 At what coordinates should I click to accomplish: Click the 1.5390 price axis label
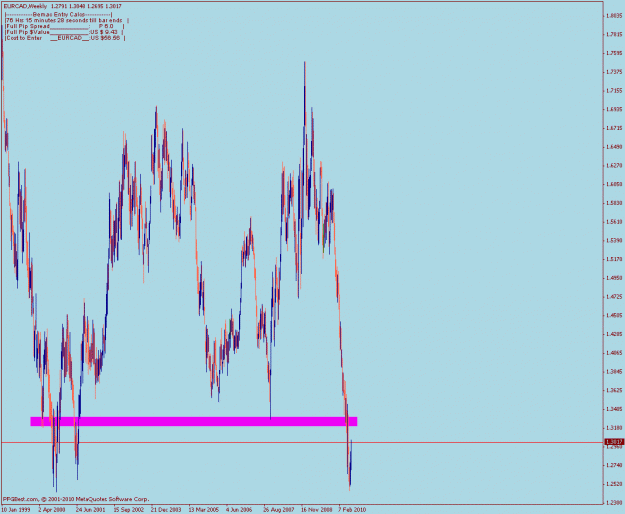(614, 240)
